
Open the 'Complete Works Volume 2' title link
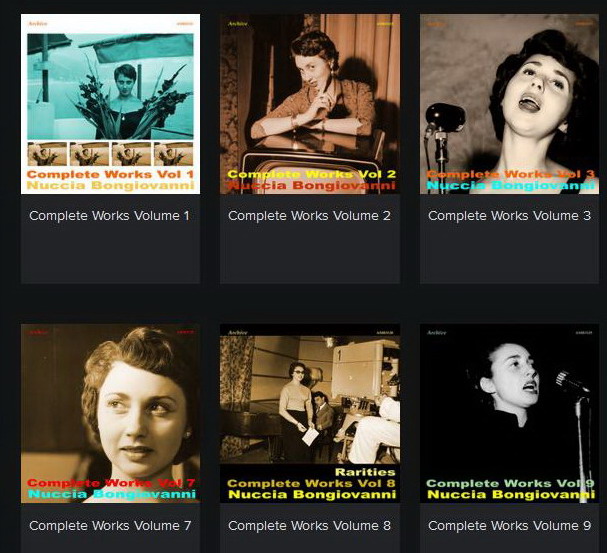click(x=309, y=216)
